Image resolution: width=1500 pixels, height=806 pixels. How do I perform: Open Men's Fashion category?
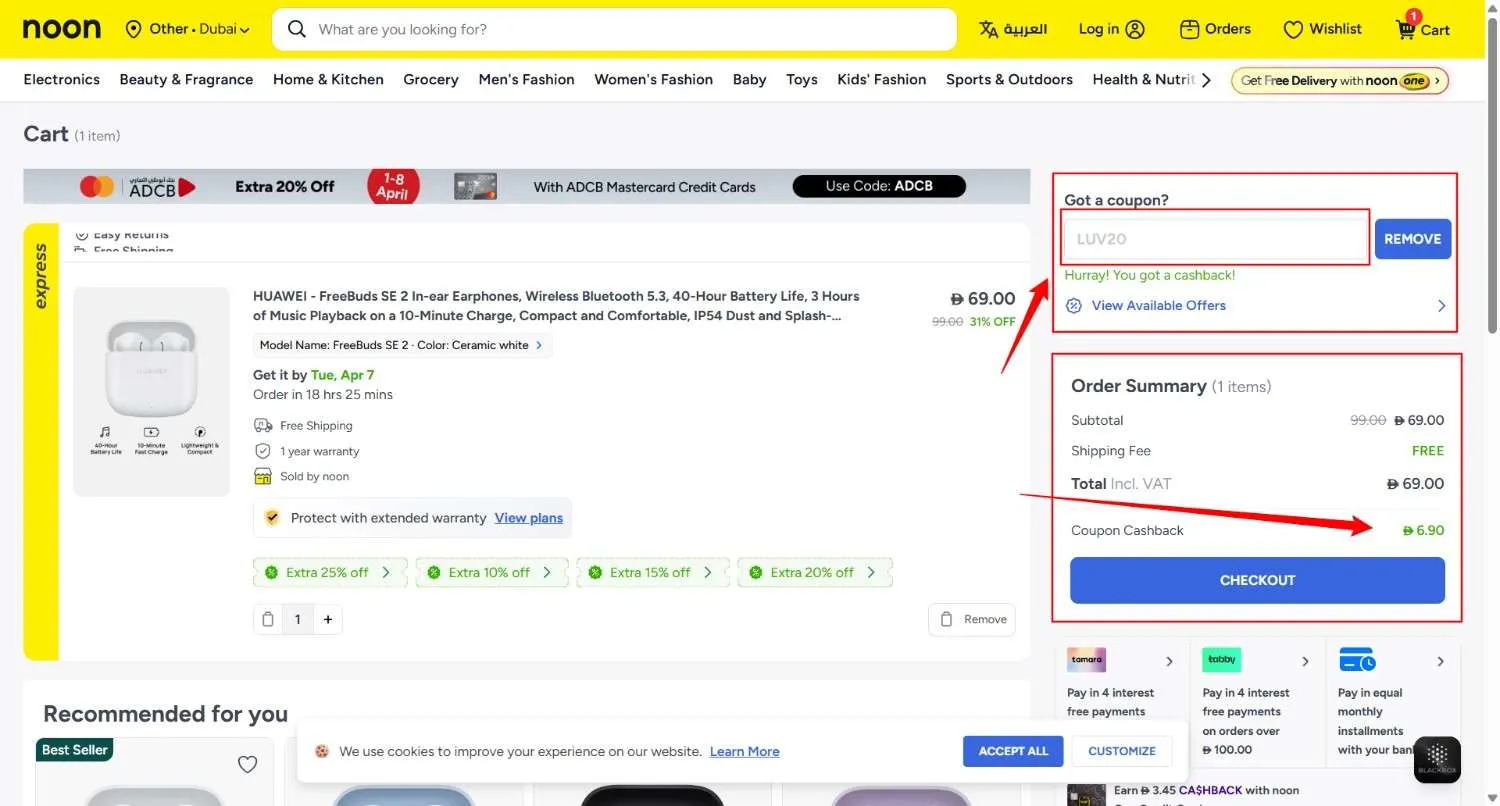(x=526, y=79)
